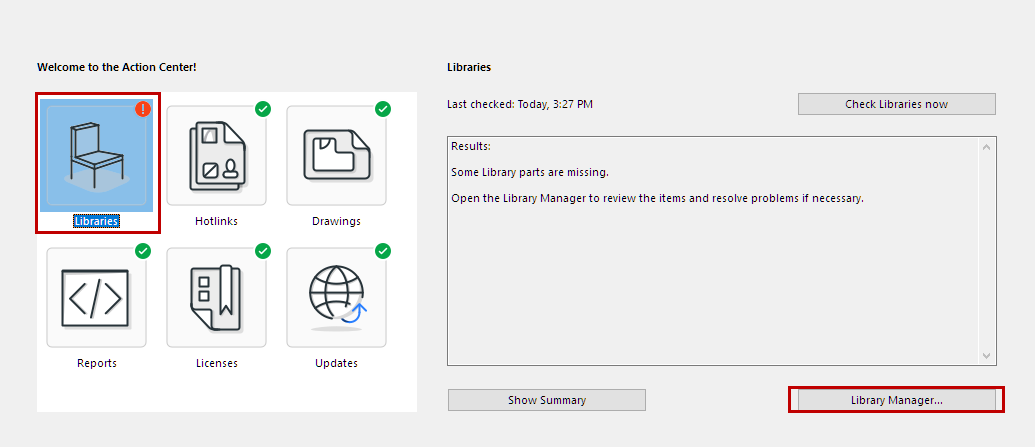1035x447 pixels.
Task: Click the Results box scroll down arrow
Action: [988, 356]
